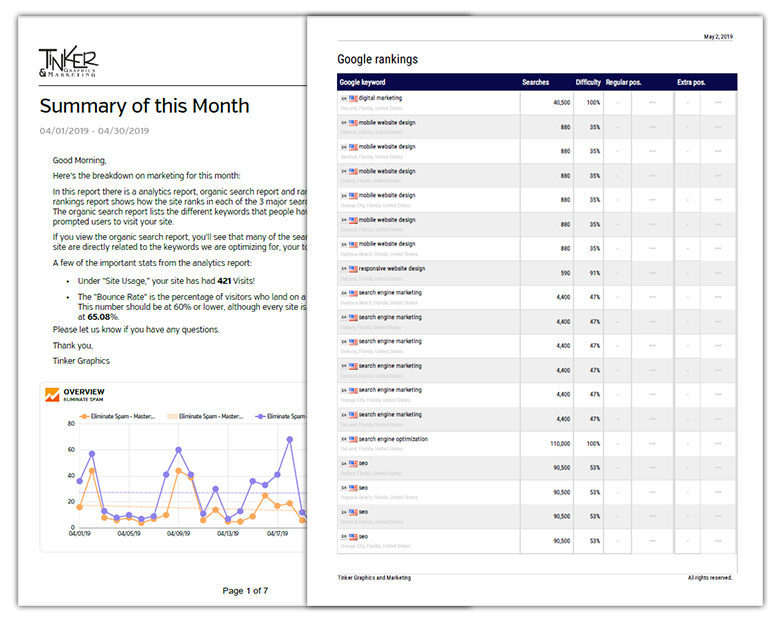The image size is (778, 619).
Task: Click the 04/09/19 x-axis label on chart
Action: [x=178, y=534]
